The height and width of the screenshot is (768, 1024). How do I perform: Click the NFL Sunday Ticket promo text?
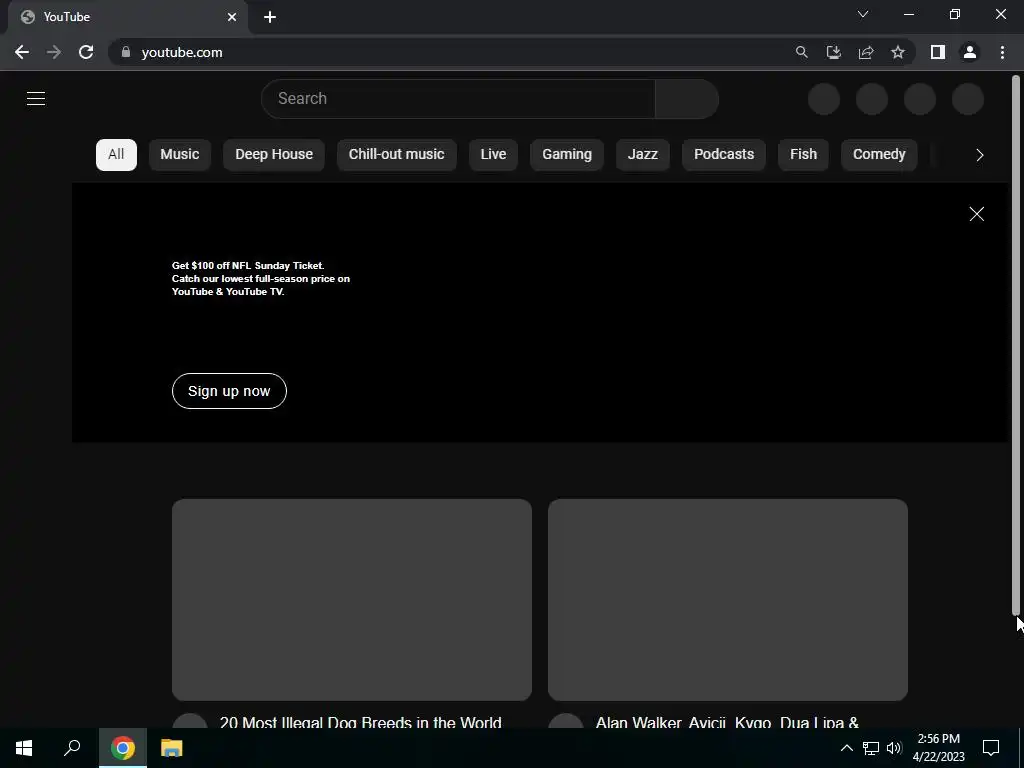point(261,279)
